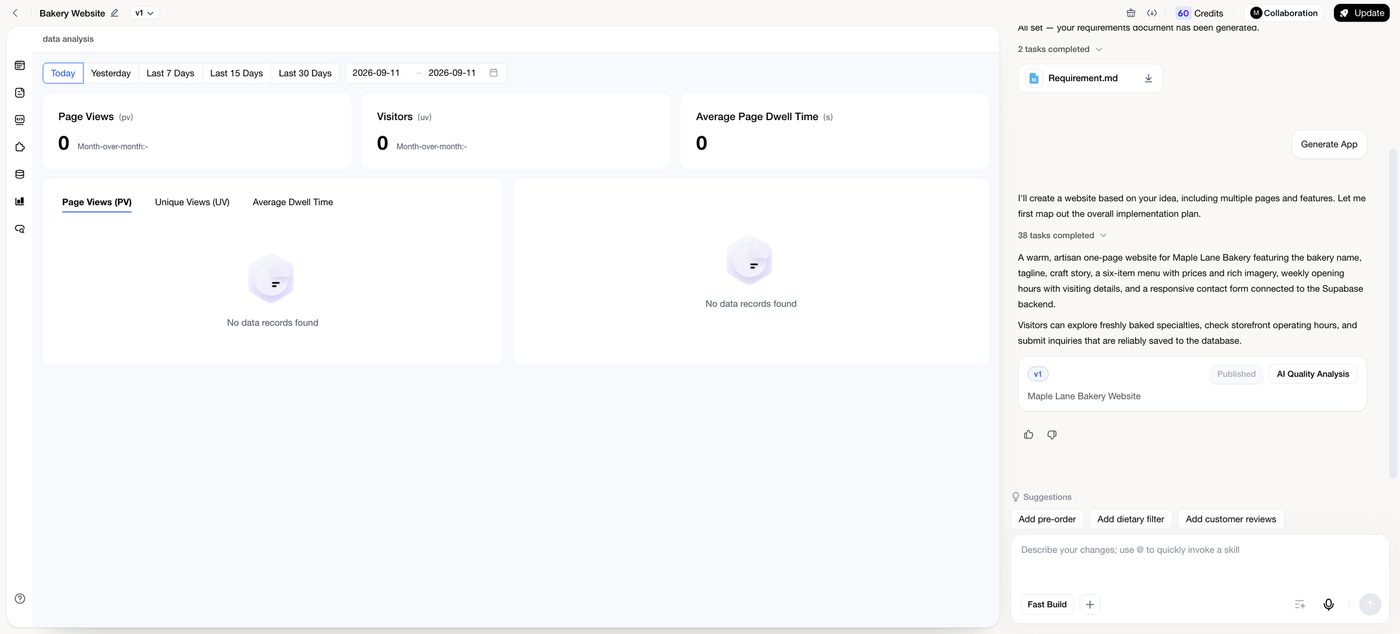Open the database icon in left sidebar
This screenshot has width=1400, height=634.
tap(20, 174)
